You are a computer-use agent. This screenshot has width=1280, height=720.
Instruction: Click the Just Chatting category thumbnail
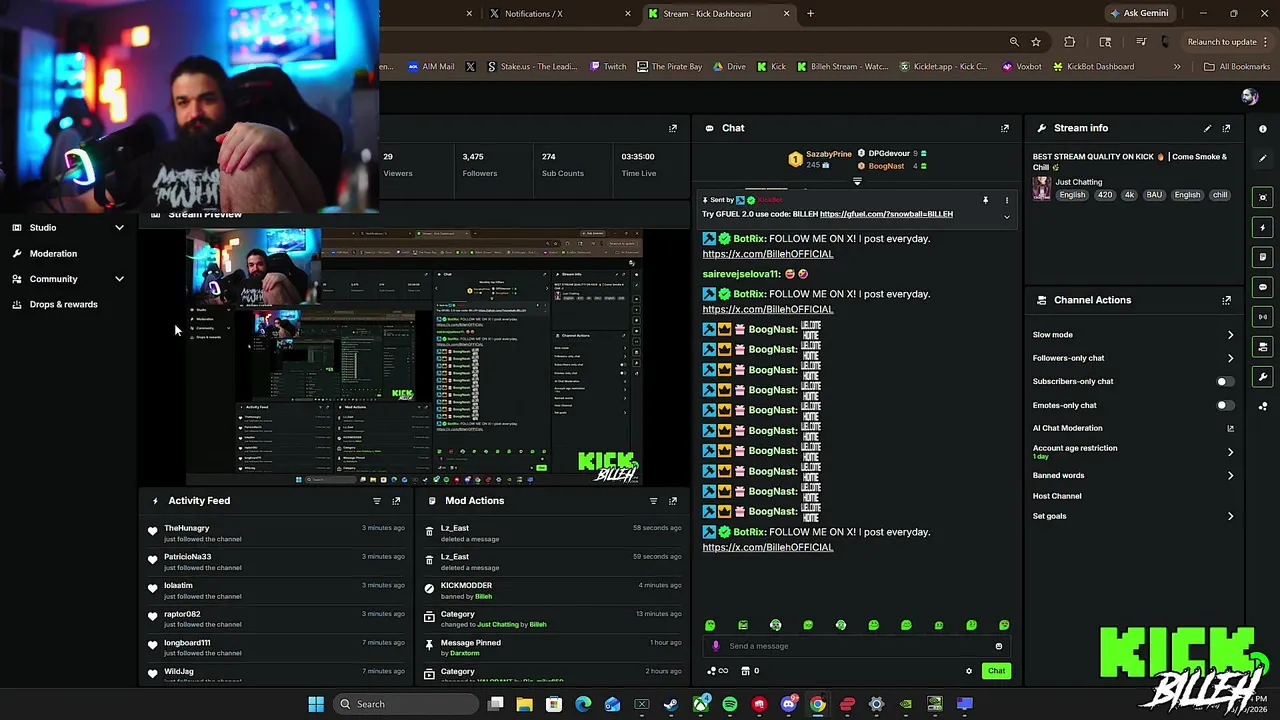click(1042, 189)
